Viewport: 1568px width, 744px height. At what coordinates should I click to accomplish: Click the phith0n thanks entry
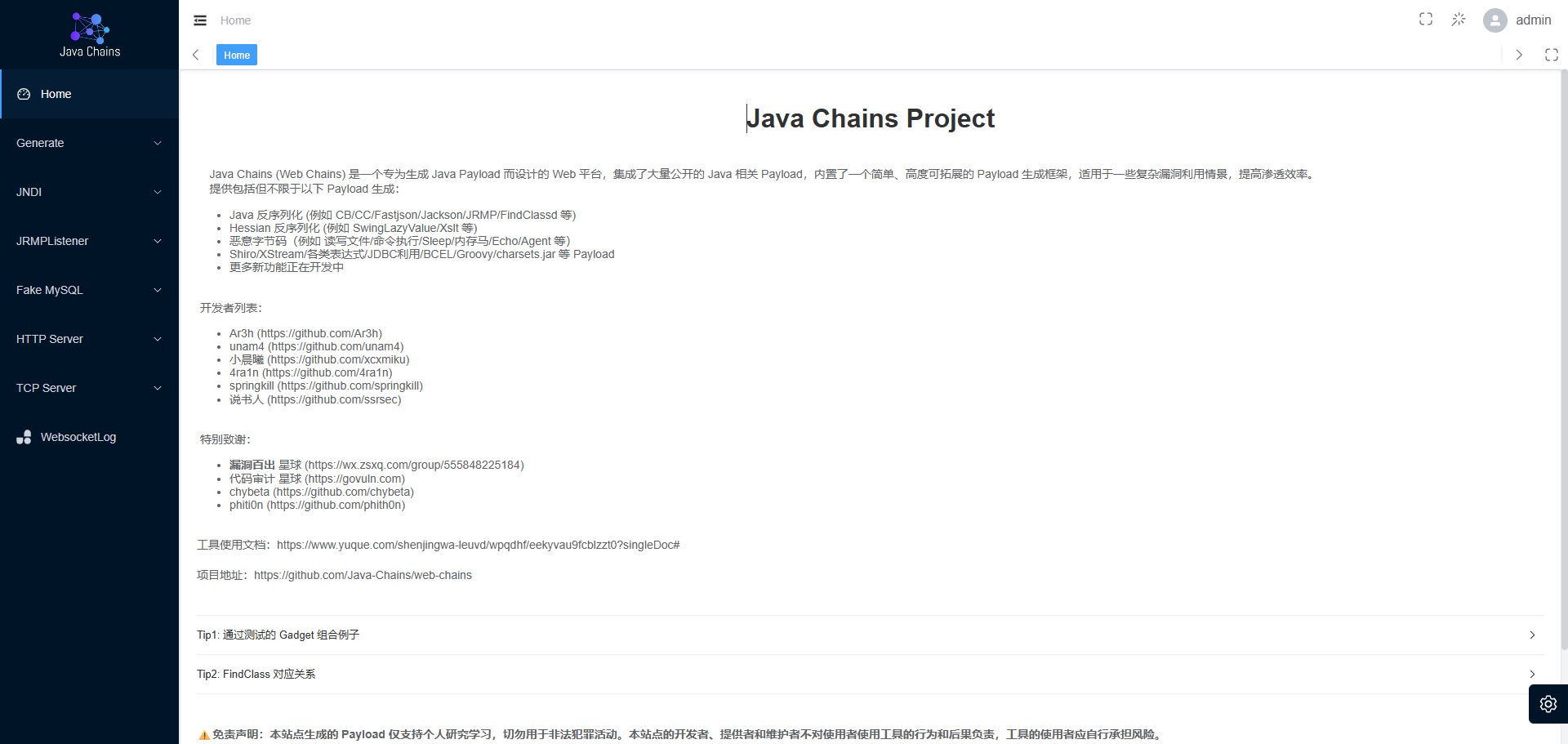[317, 505]
